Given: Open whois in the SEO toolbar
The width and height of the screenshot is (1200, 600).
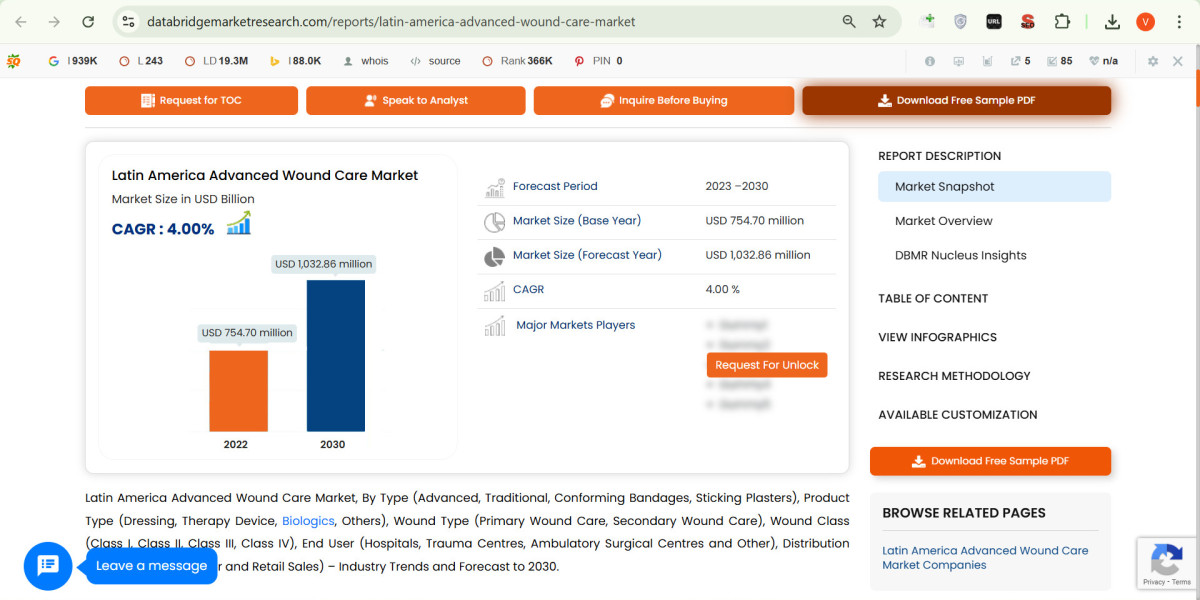Looking at the screenshot, I should [x=365, y=61].
